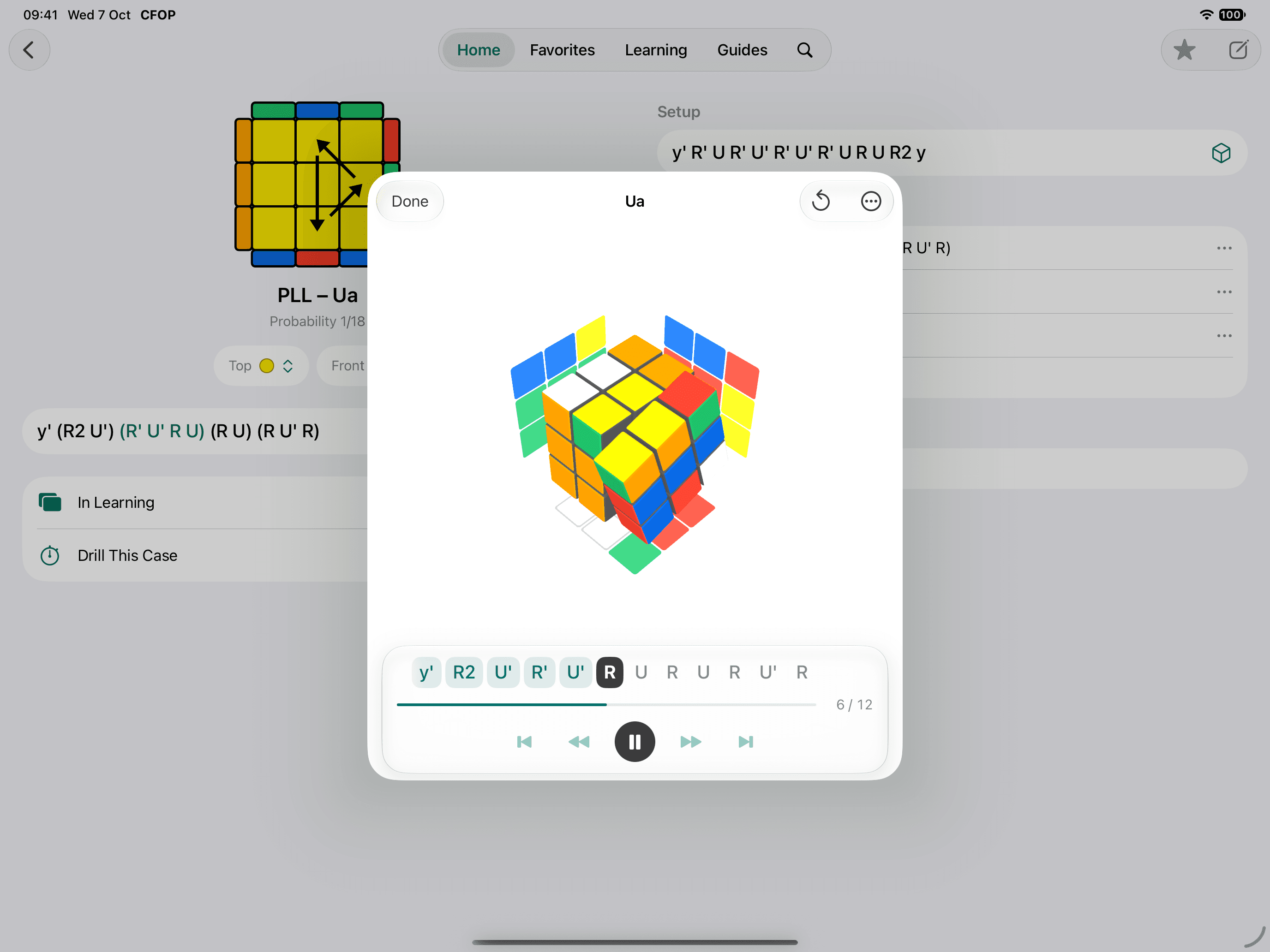Jump to the R2 move chip
1270x952 pixels.
[464, 672]
